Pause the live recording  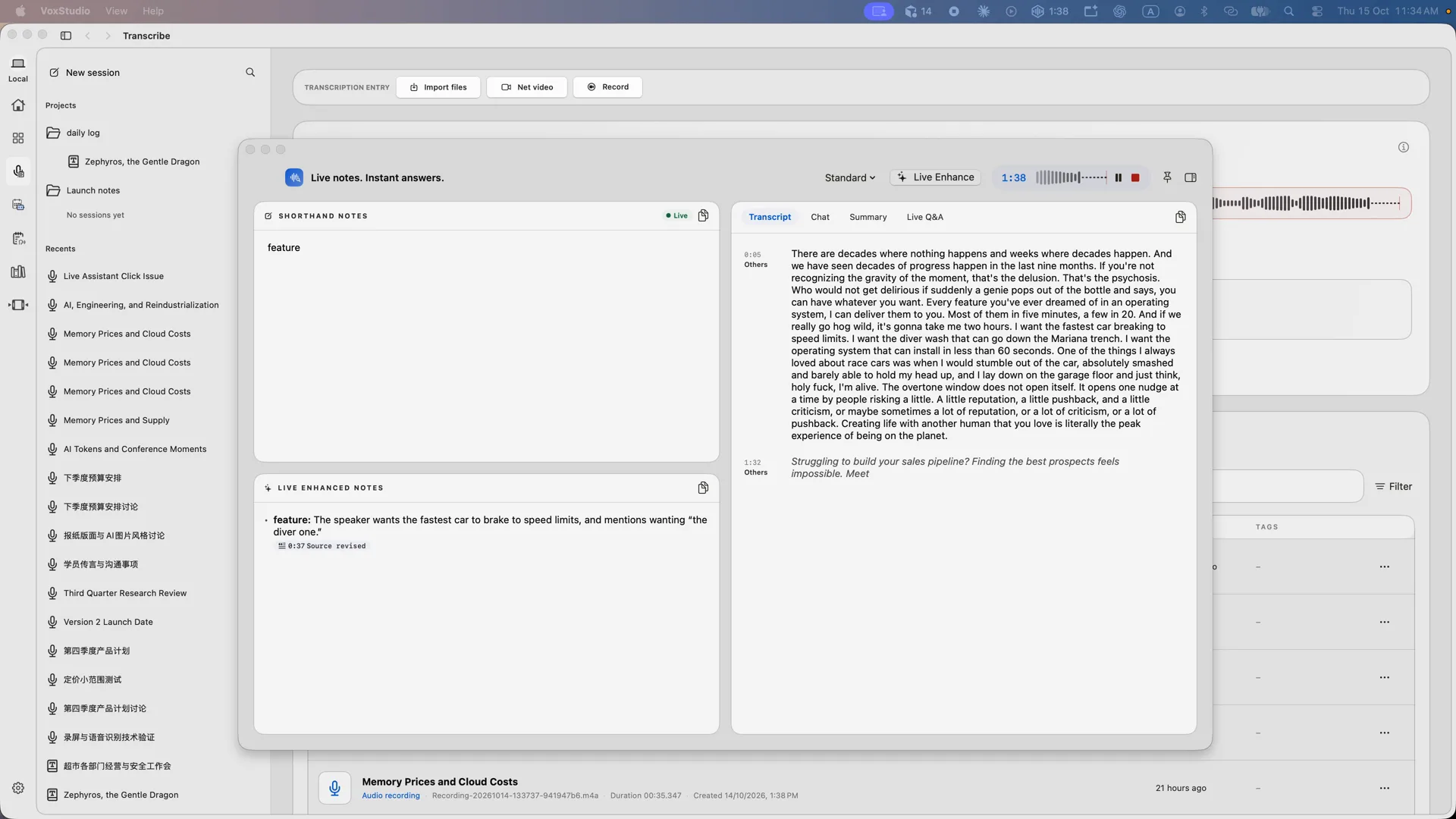[1118, 177]
